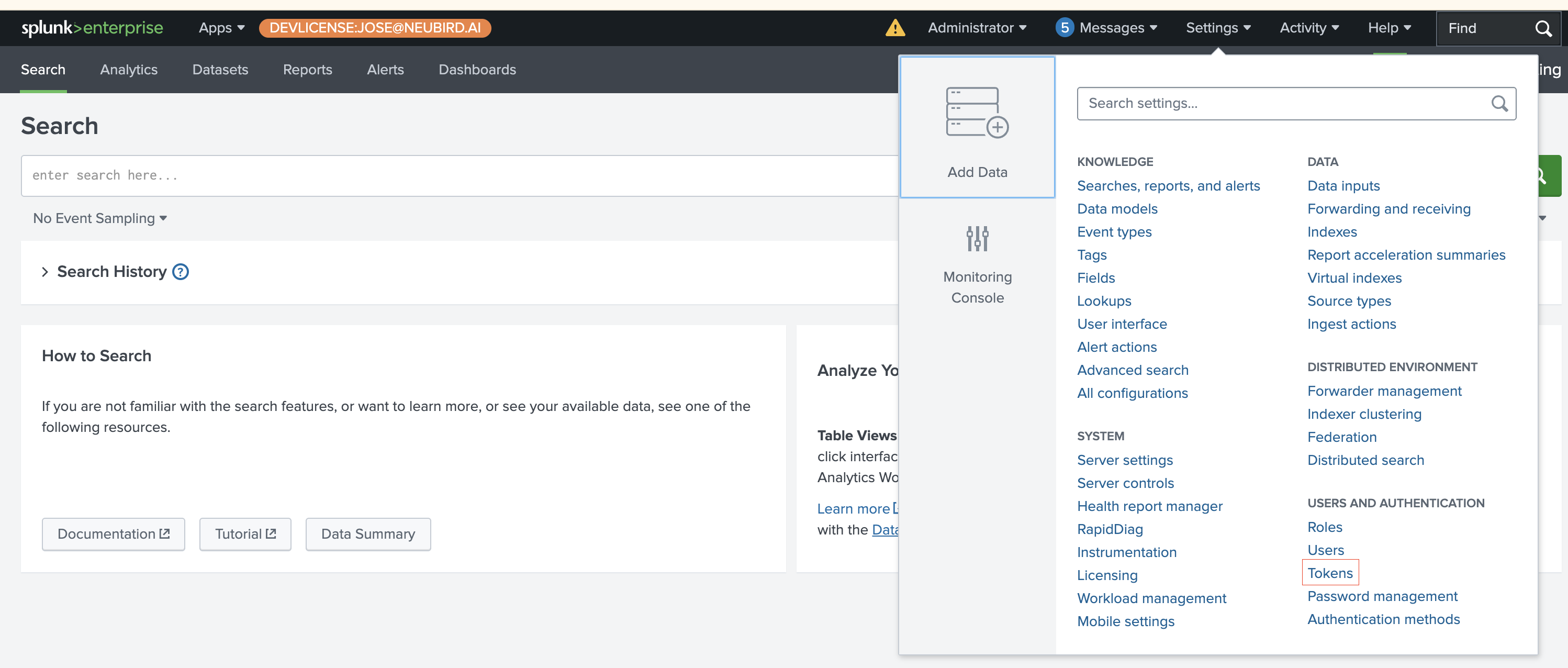Click the yellow warning triangle icon
Image resolution: width=1568 pixels, height=668 pixels.
point(895,28)
